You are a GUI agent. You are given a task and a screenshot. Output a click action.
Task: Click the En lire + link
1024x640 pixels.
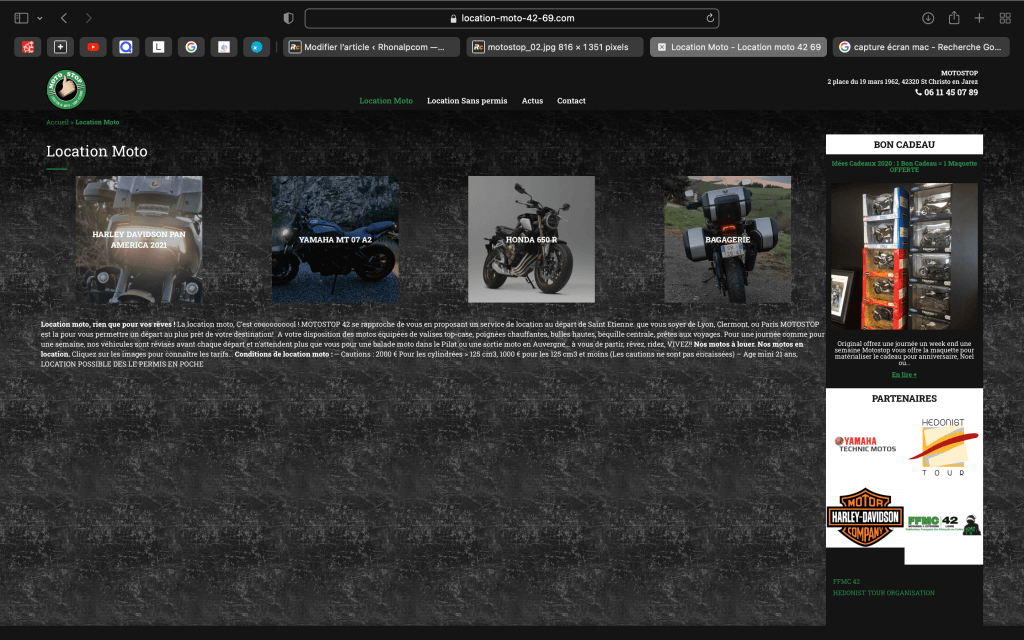pos(904,375)
